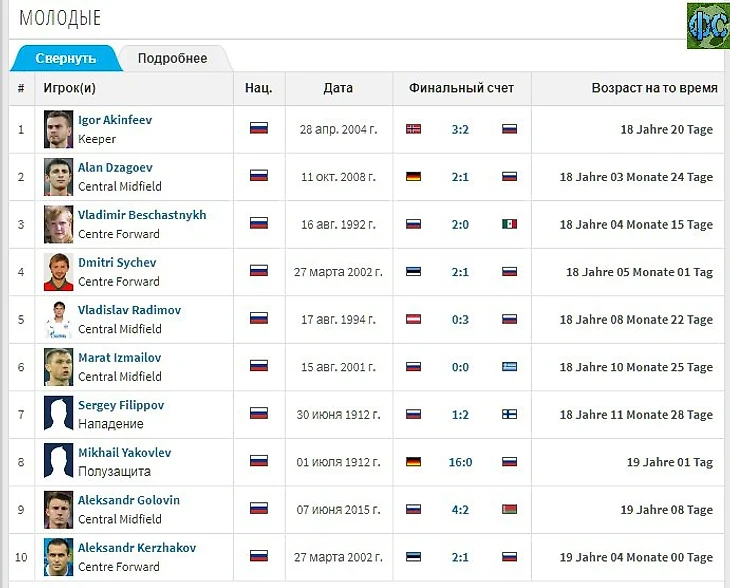Click the green club logo icon
730x588 pixels.
pyautogui.click(x=707, y=25)
